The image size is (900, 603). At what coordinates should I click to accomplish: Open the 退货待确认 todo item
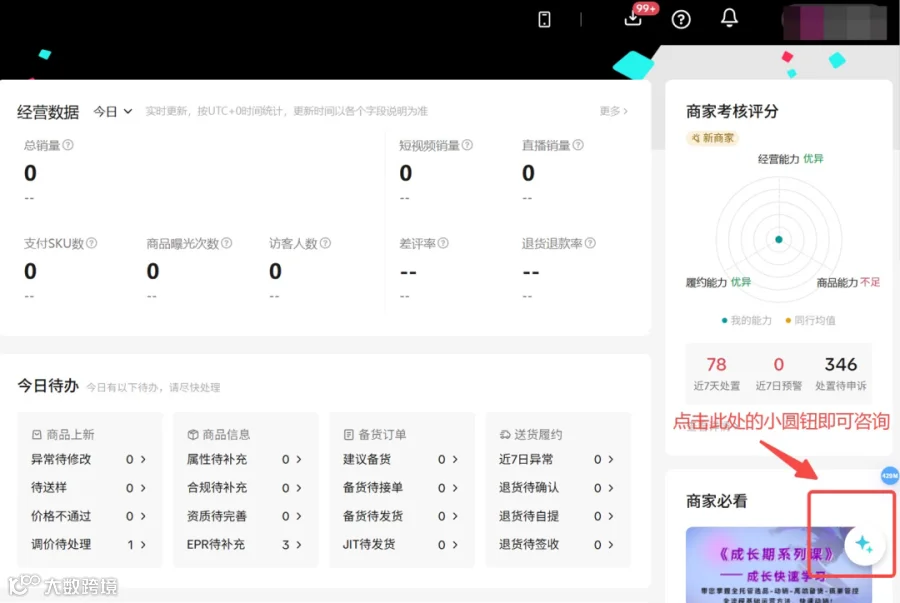(x=556, y=488)
